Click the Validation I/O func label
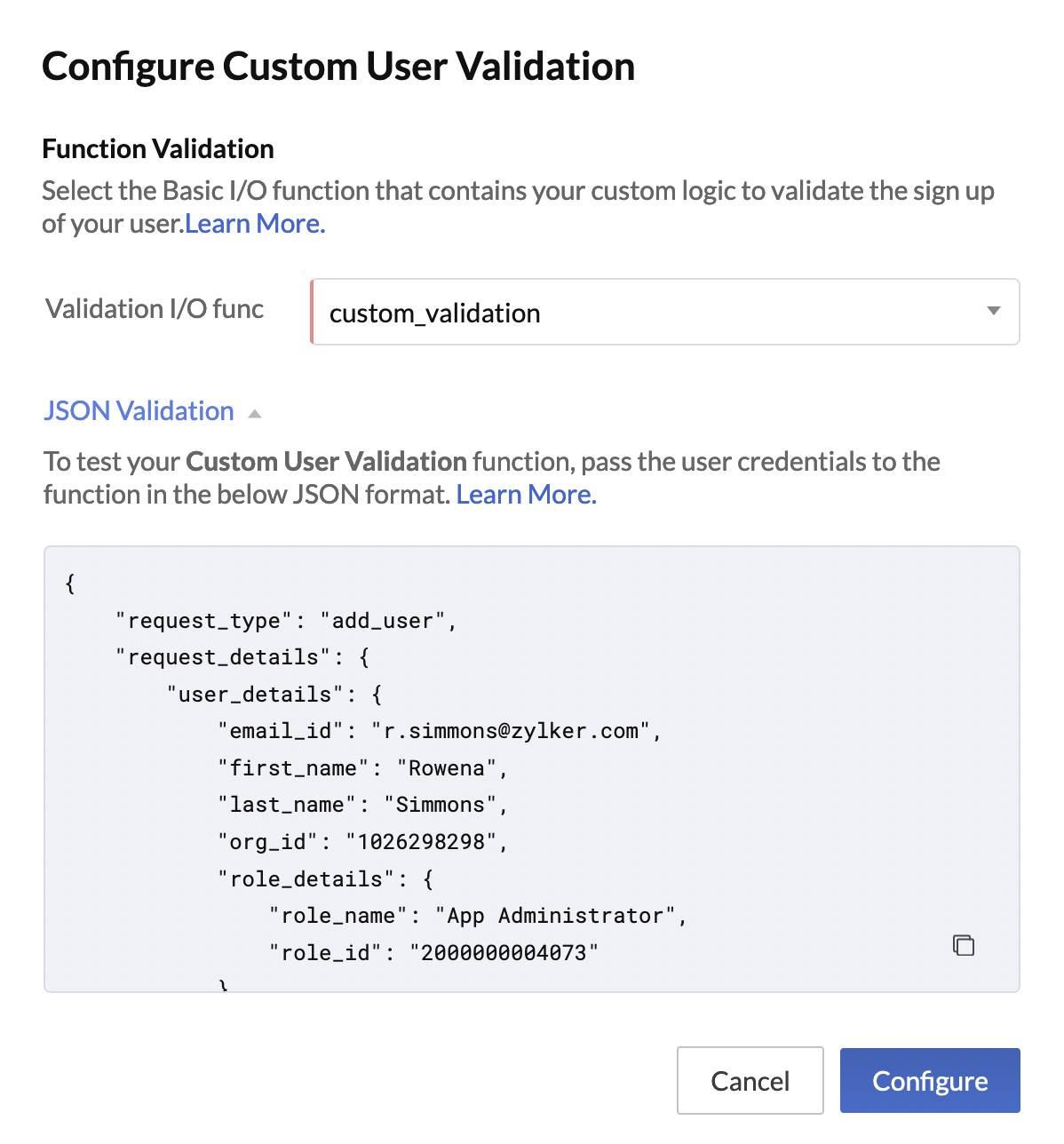This screenshot has height=1144, width=1064. pos(155,308)
